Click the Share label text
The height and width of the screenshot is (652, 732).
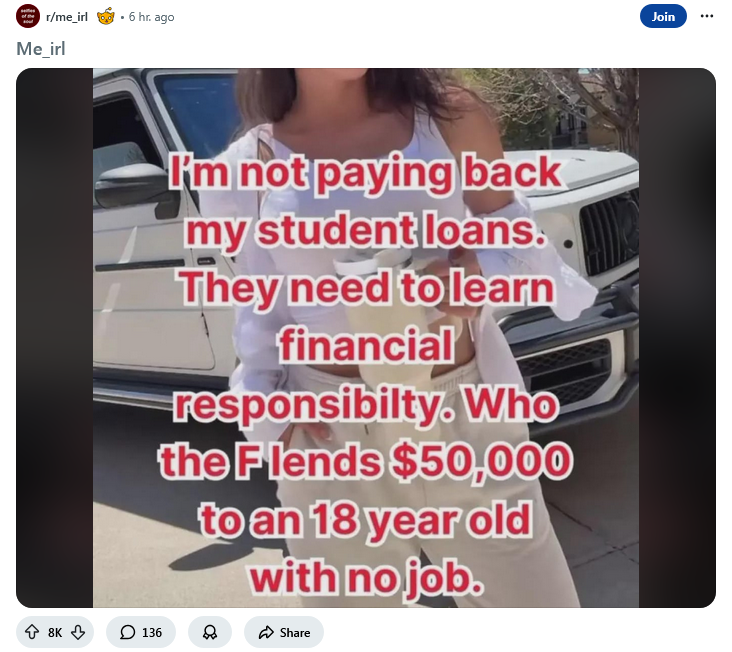(x=295, y=632)
